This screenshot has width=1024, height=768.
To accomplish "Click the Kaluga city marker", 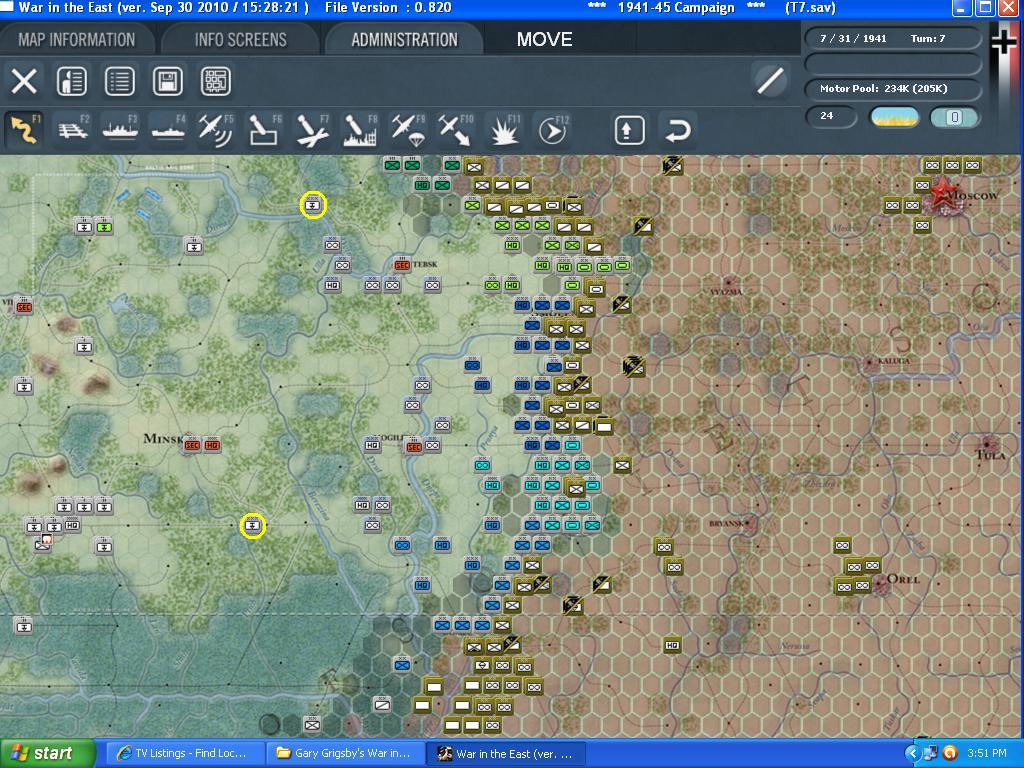I will 871,362.
